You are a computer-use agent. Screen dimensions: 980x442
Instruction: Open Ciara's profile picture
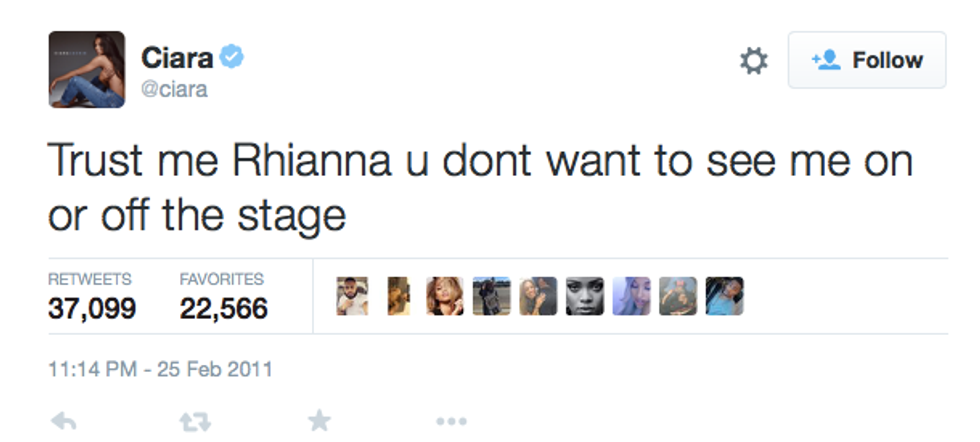87,69
